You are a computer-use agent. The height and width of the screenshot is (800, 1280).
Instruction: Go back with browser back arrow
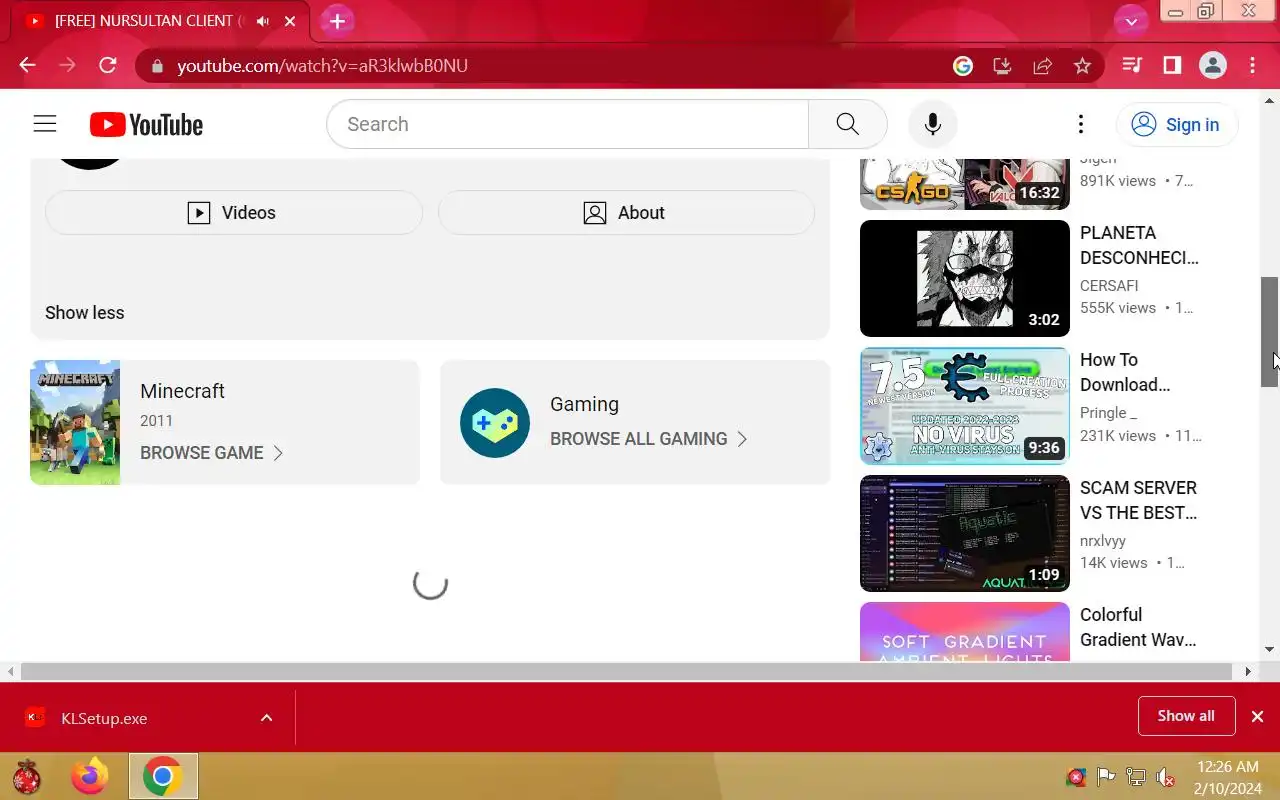(27, 65)
